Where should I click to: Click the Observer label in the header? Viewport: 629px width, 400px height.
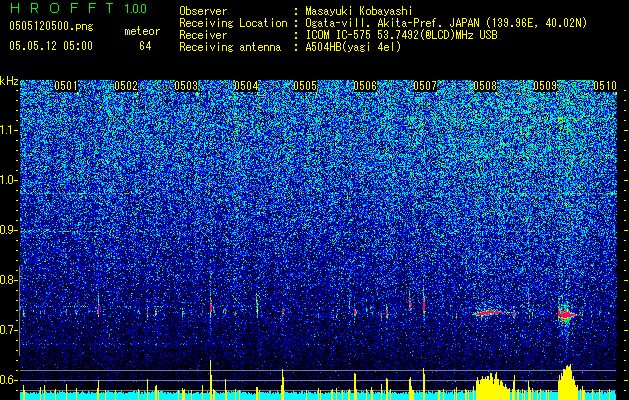click(203, 11)
